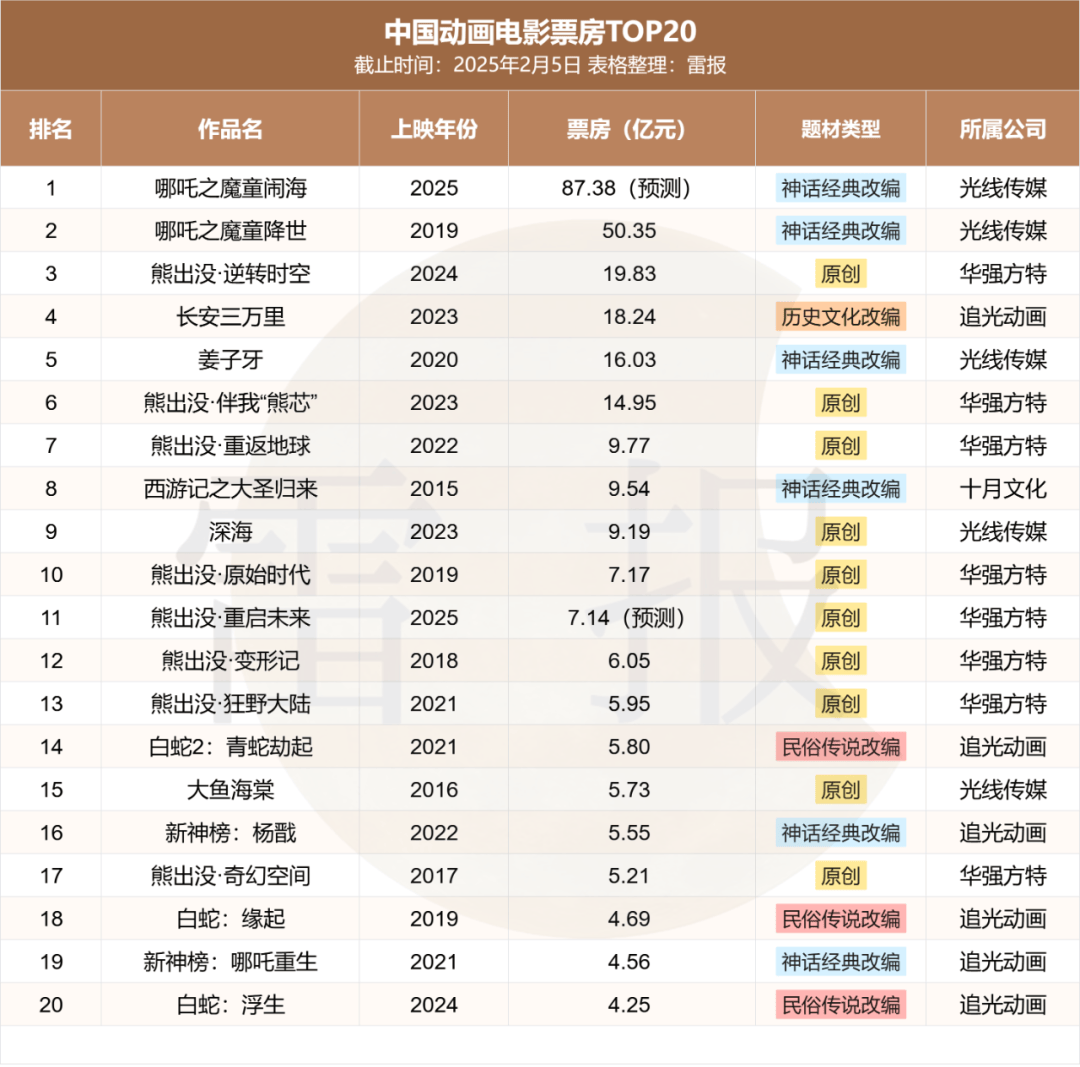The height and width of the screenshot is (1067, 1080).
Task: Click box office value 9.19
Action: pyautogui.click(x=629, y=532)
